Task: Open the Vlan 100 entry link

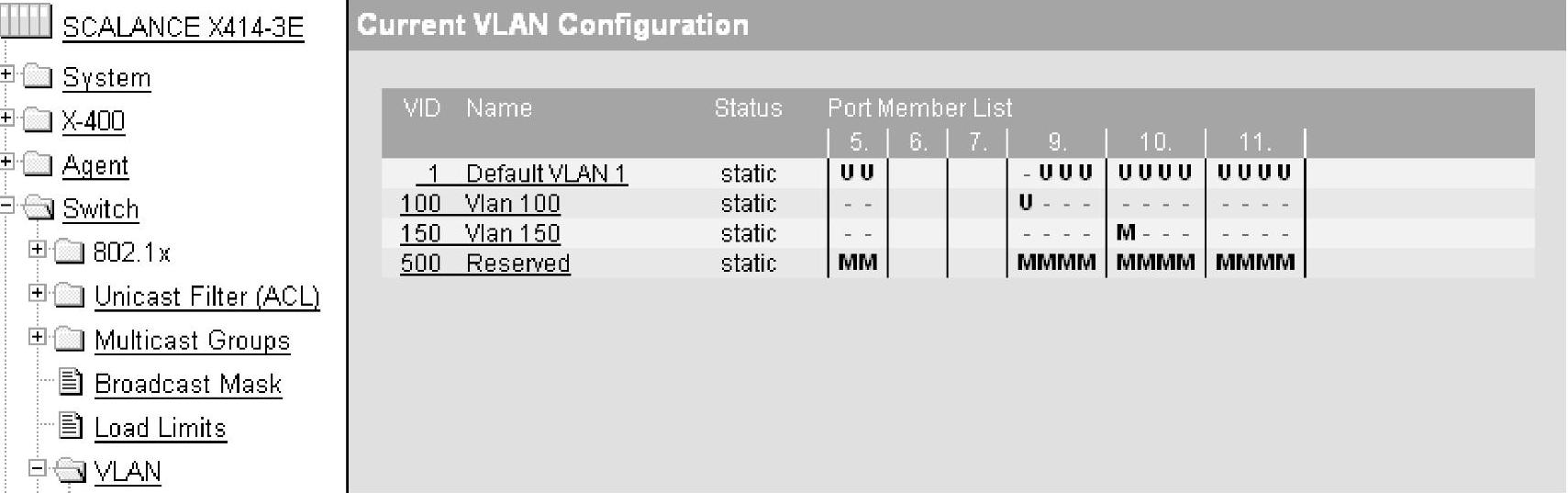Action: click(512, 204)
